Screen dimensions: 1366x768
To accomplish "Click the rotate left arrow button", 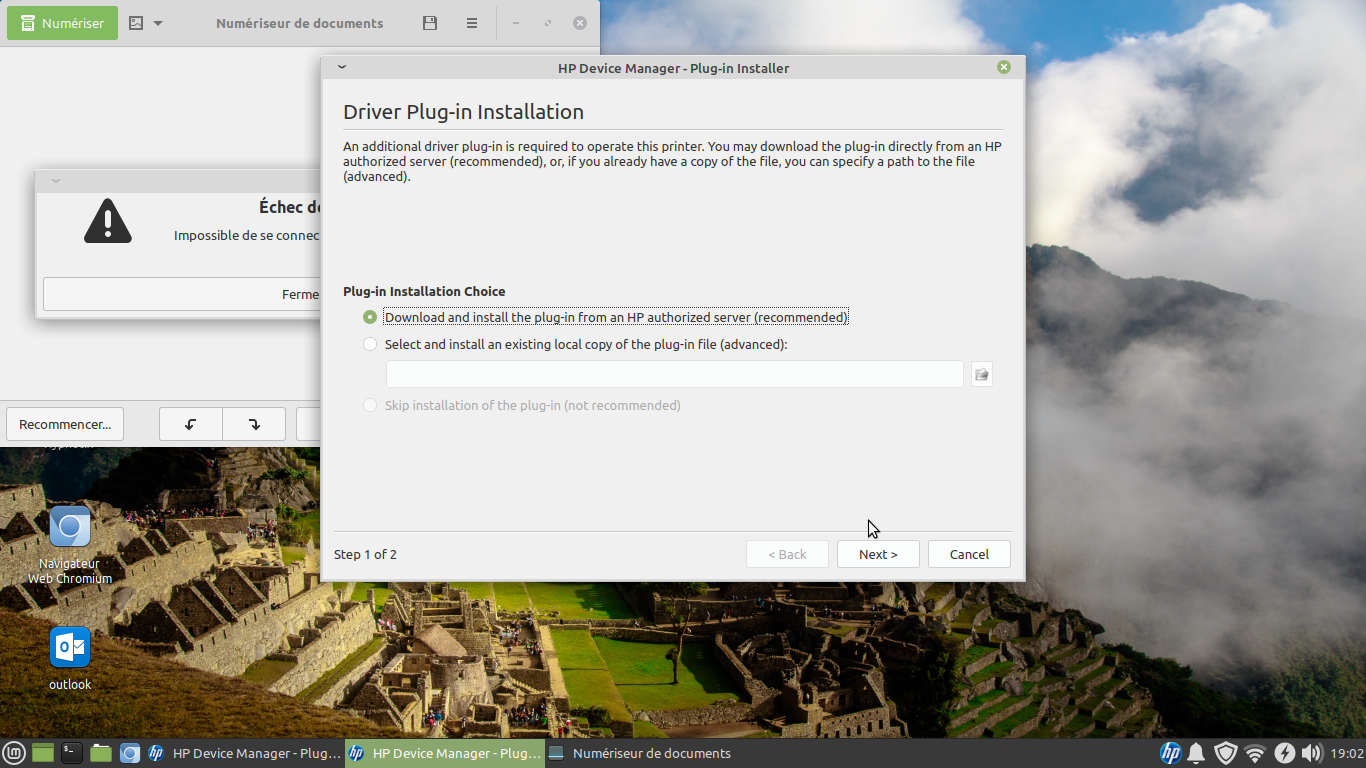I will pyautogui.click(x=191, y=424).
